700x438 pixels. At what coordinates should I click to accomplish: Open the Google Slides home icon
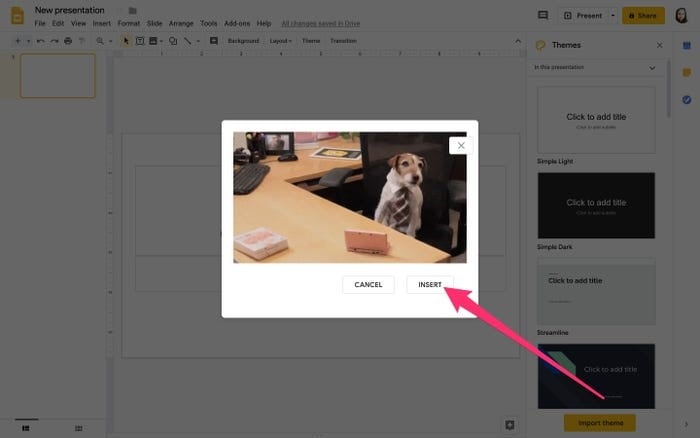pyautogui.click(x=17, y=16)
